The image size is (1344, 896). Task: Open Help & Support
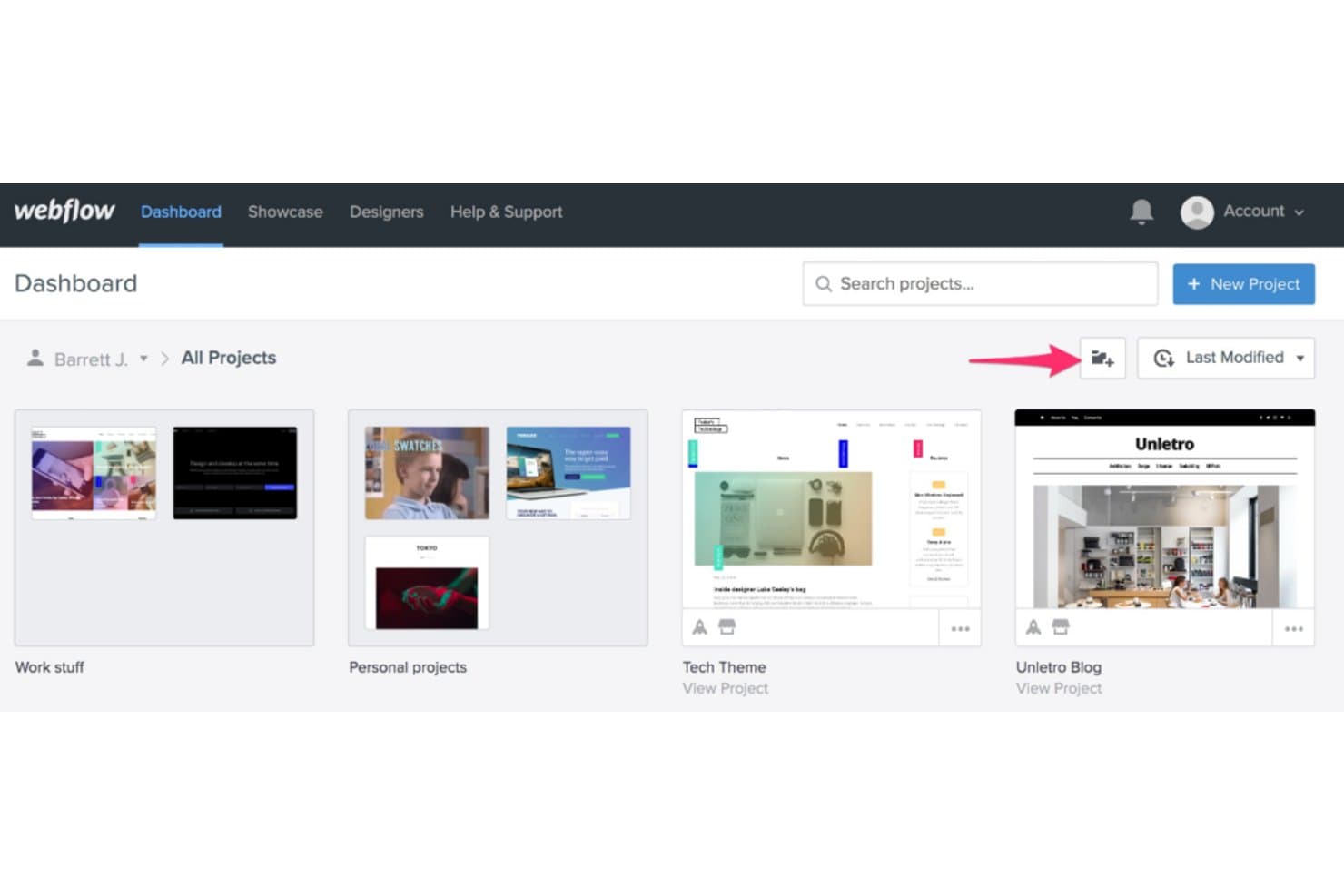click(x=507, y=212)
